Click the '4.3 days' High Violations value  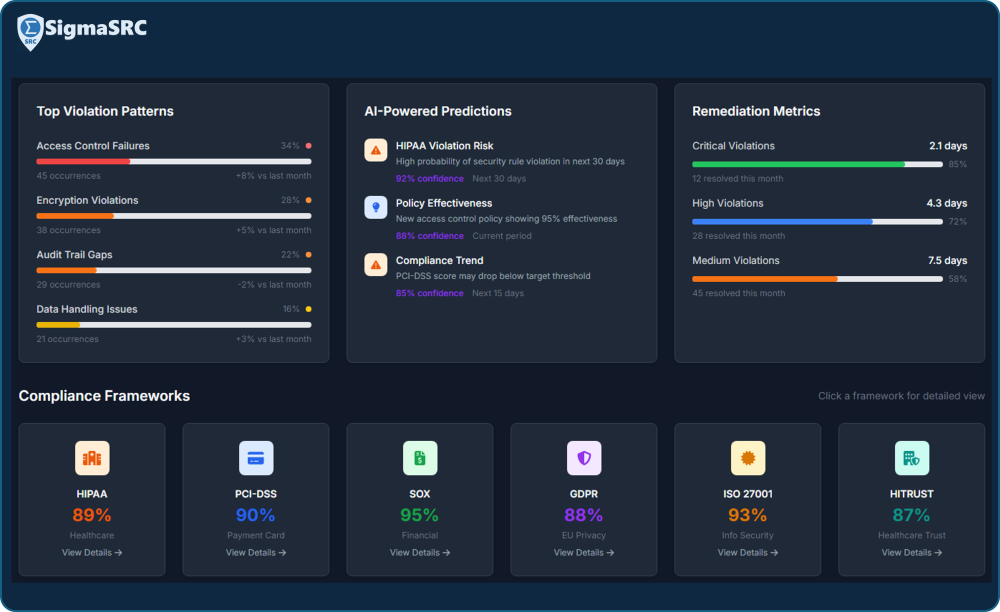tap(946, 203)
